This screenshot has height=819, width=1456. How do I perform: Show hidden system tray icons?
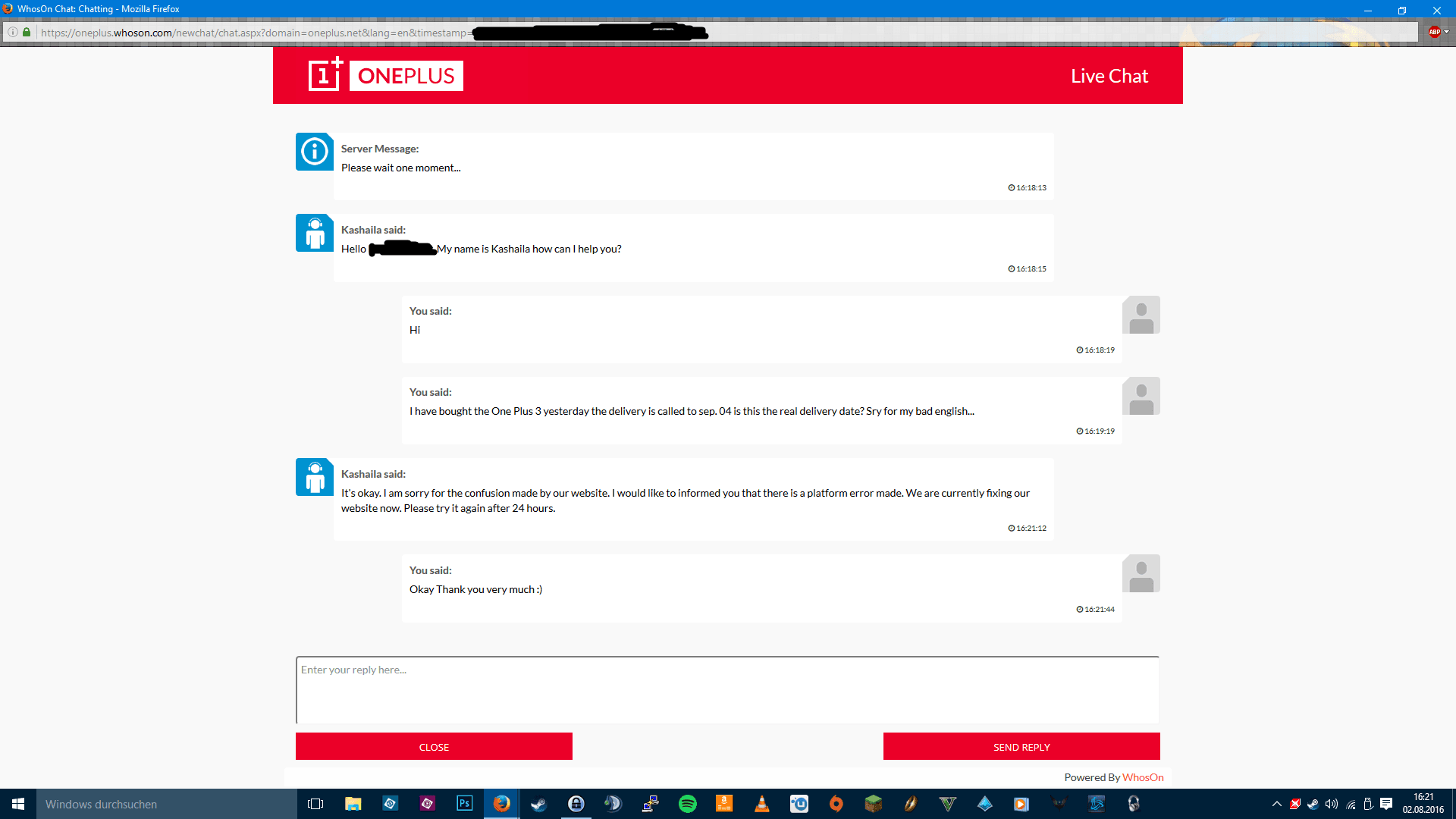click(x=1277, y=804)
